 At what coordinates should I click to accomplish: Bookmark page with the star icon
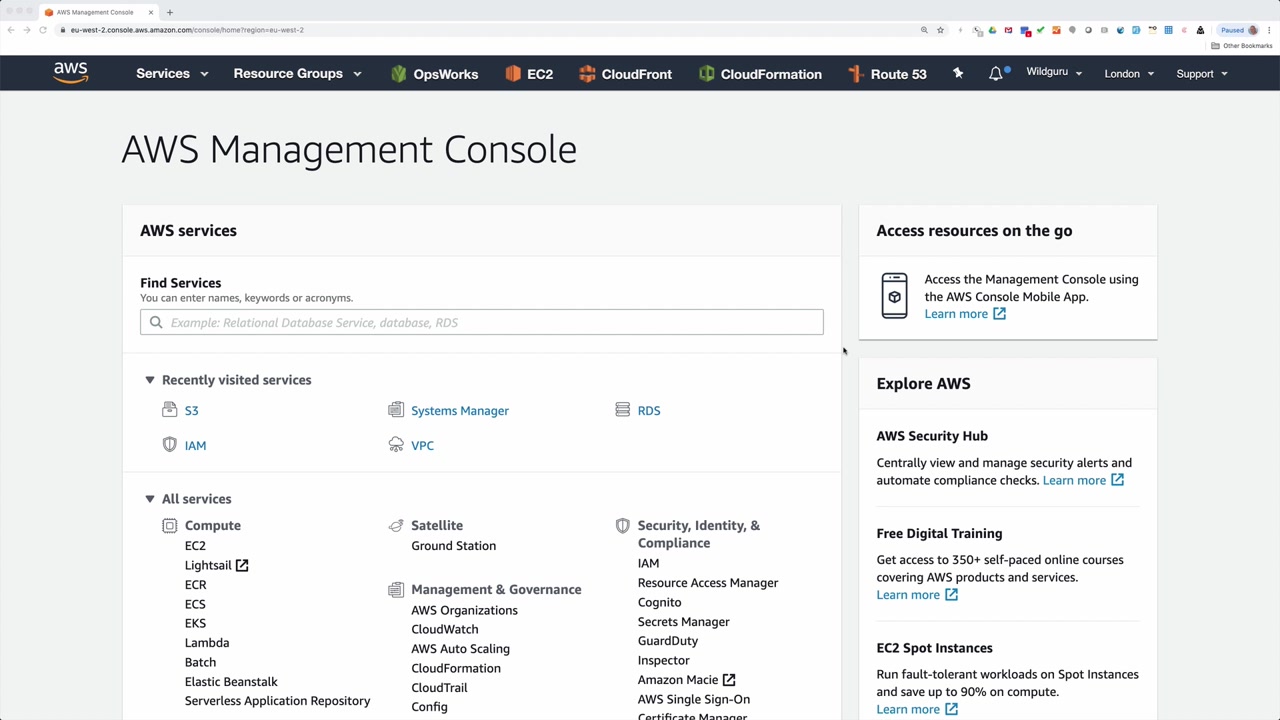[x=940, y=30]
